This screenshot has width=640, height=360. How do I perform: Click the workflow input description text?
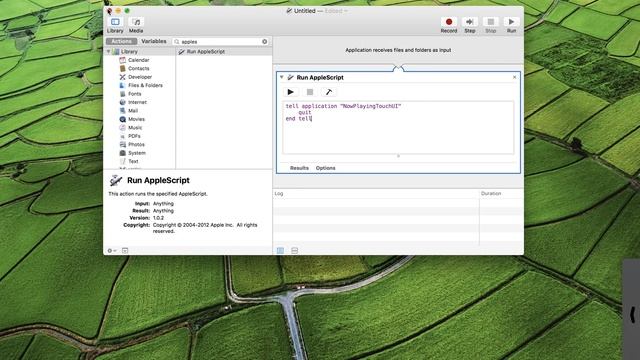tap(398, 50)
